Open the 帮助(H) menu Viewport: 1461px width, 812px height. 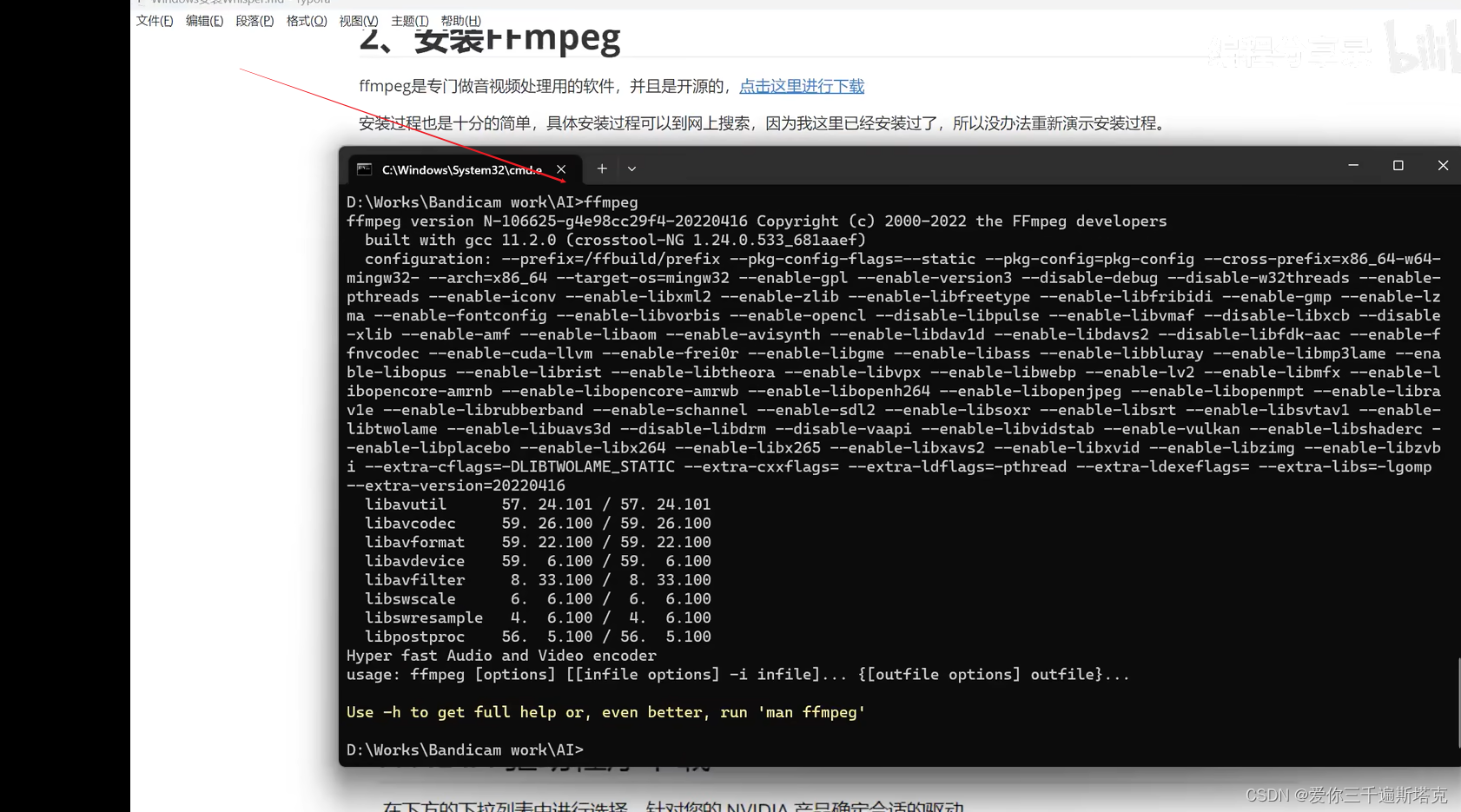coord(460,21)
